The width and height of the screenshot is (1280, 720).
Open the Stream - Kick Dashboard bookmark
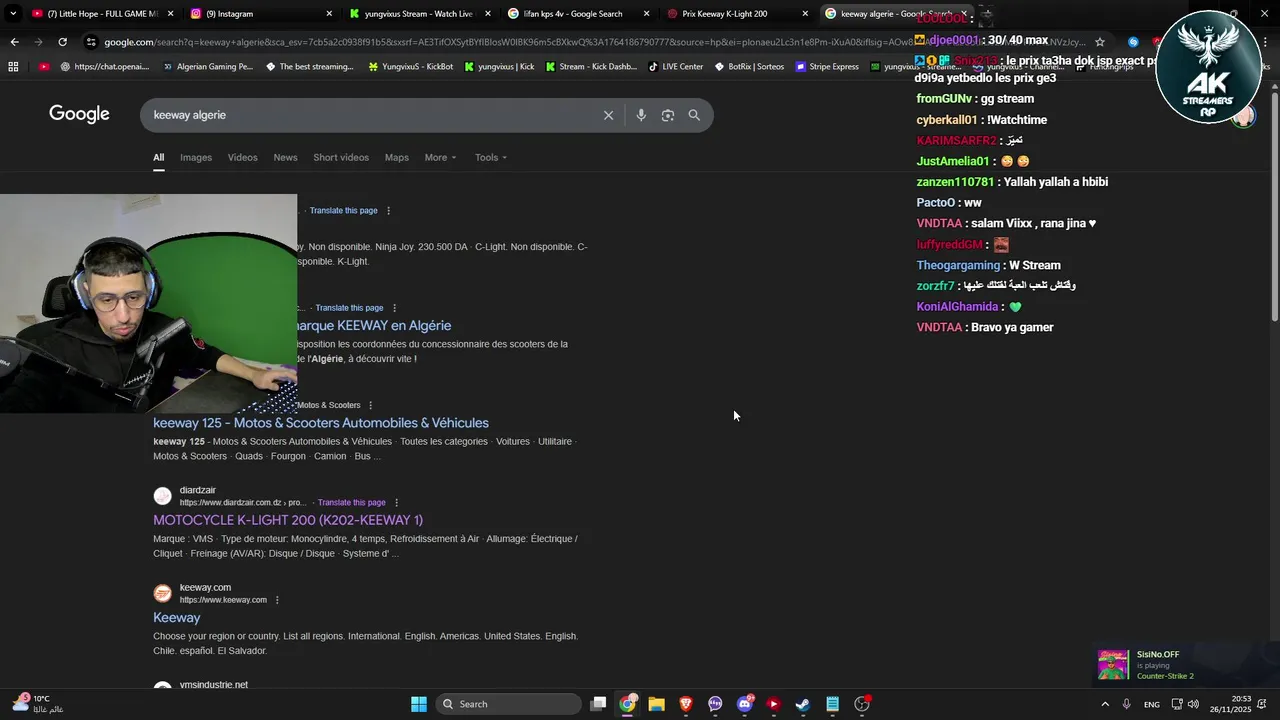tap(591, 67)
